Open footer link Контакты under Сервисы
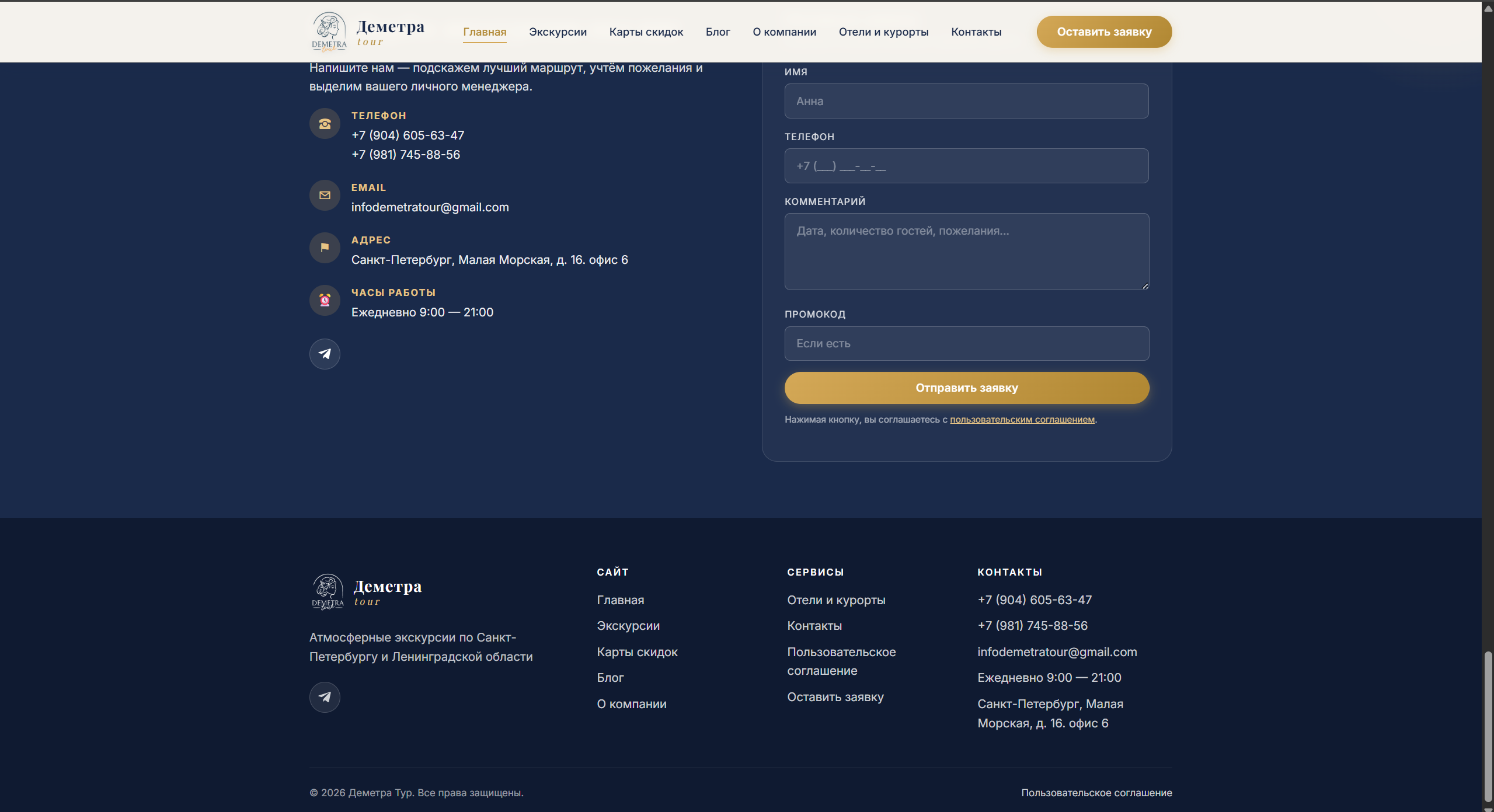 click(x=814, y=626)
